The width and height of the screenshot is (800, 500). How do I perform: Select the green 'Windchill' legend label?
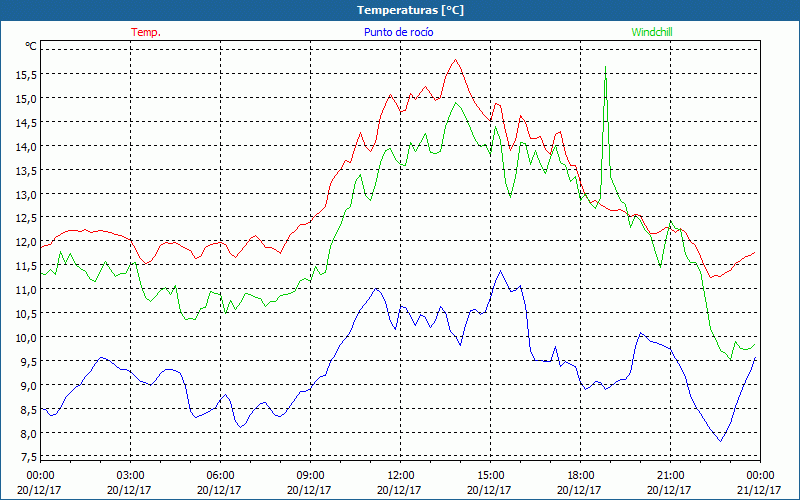pyautogui.click(x=652, y=32)
